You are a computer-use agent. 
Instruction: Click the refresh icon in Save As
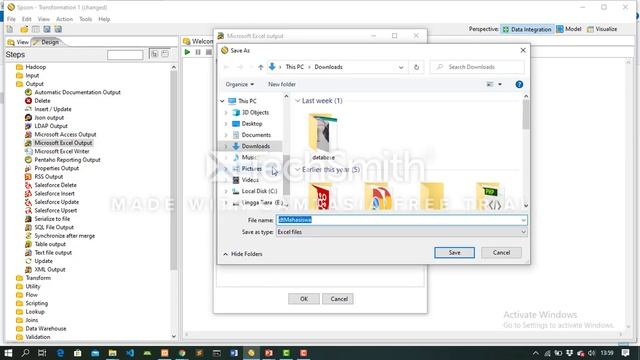pyautogui.click(x=416, y=67)
